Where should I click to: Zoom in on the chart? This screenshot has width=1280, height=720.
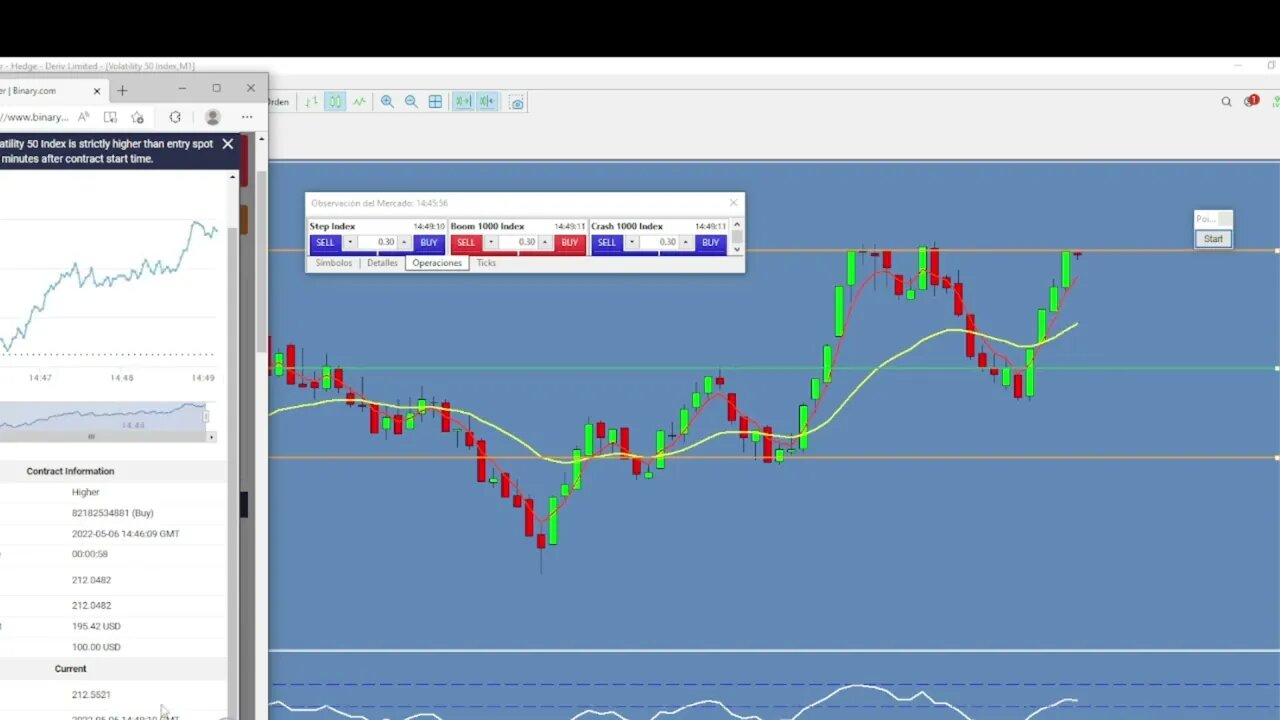[387, 102]
